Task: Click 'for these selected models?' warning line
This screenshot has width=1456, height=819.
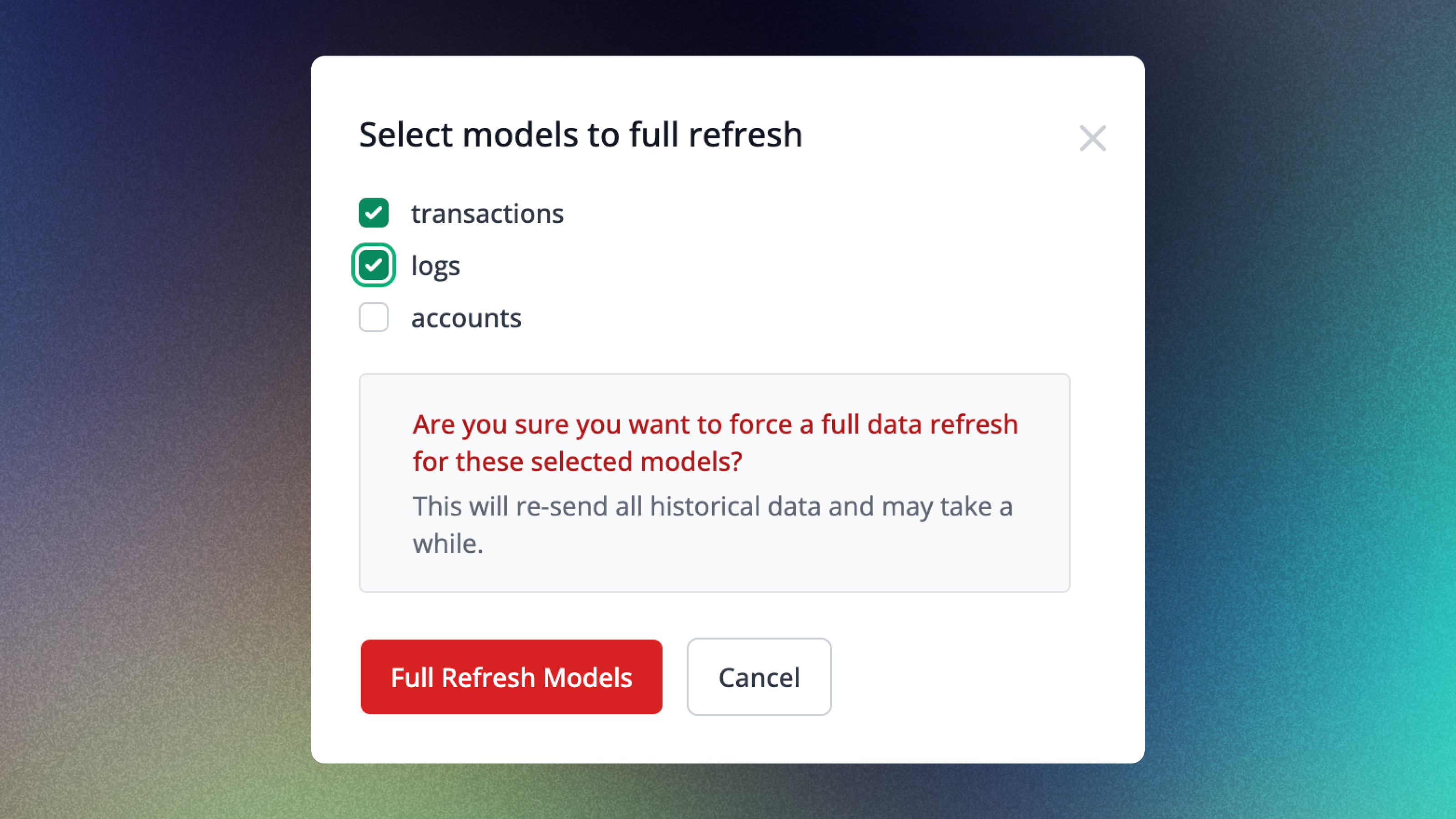Action: pos(576,462)
